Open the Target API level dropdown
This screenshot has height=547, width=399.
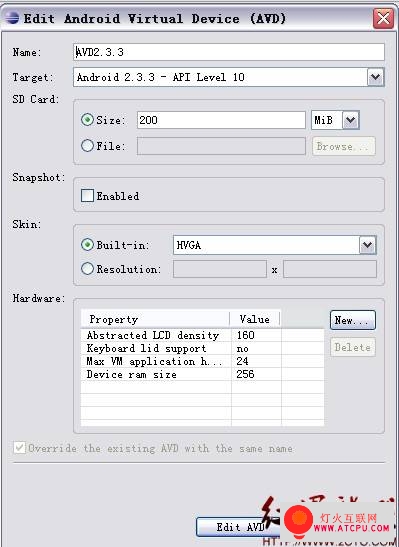pyautogui.click(x=376, y=77)
